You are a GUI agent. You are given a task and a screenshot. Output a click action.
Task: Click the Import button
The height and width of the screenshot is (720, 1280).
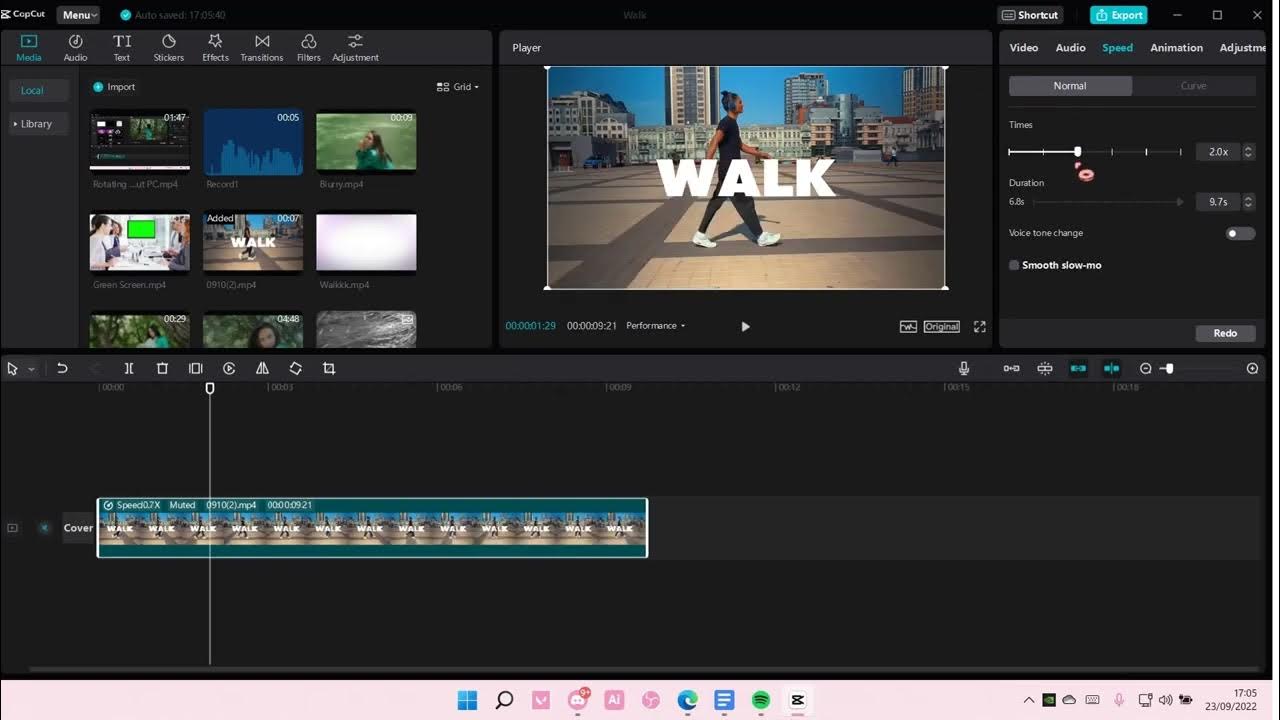click(114, 87)
